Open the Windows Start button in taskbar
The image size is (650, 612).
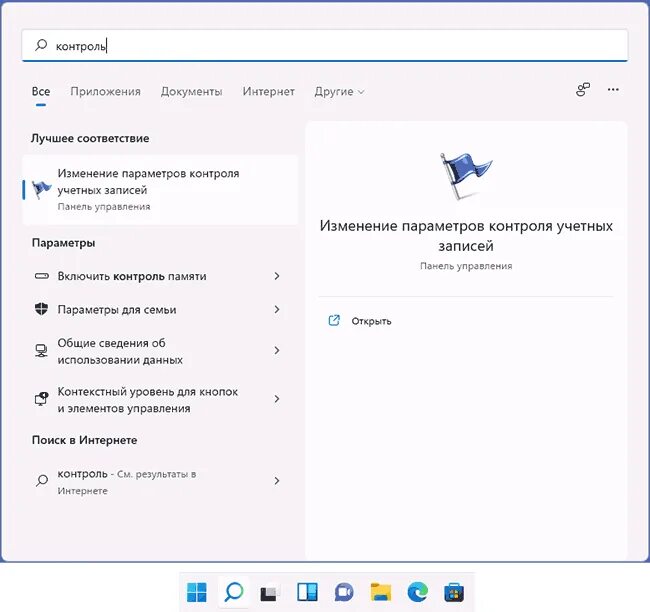[197, 592]
